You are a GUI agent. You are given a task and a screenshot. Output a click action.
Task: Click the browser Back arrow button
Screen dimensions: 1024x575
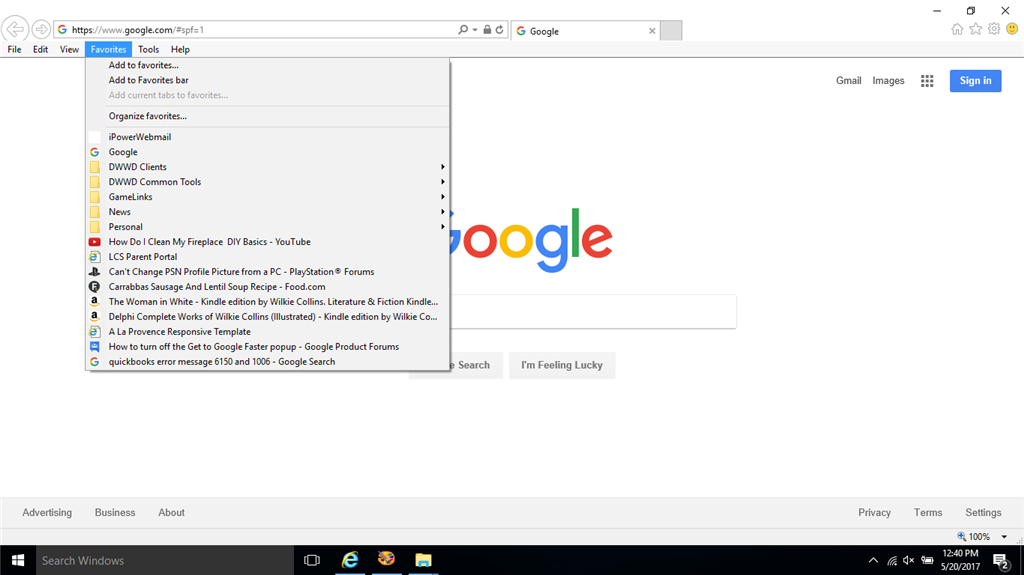(x=14, y=29)
